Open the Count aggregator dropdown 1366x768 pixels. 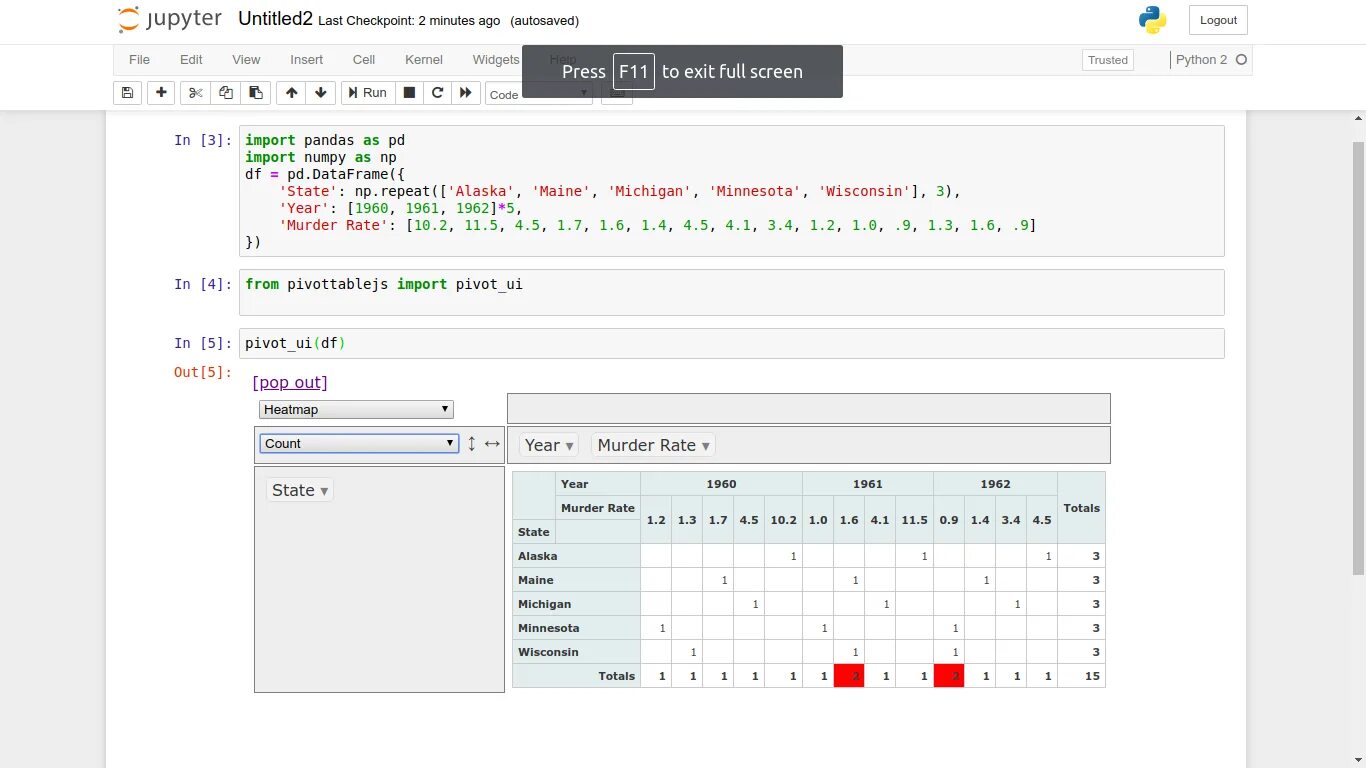click(x=359, y=443)
